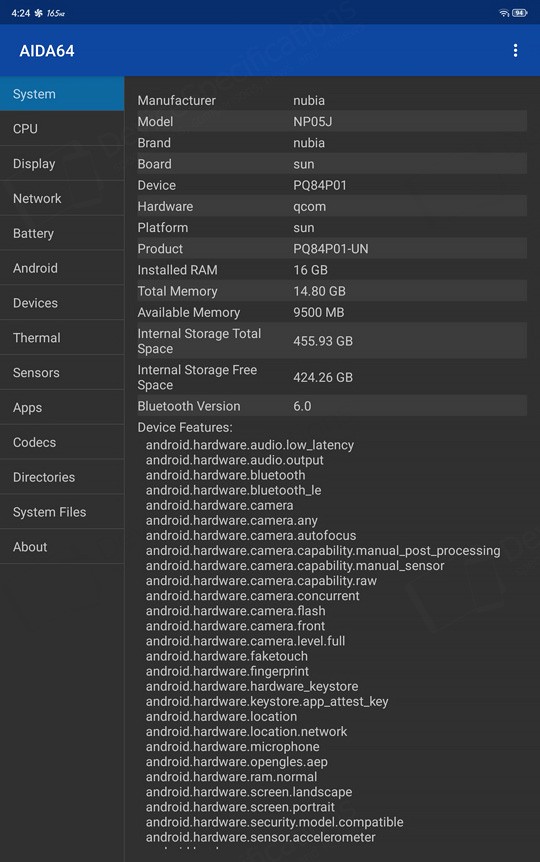Screen dimensions: 540x862
Task: Open the CPU section
Action: click(x=62, y=129)
